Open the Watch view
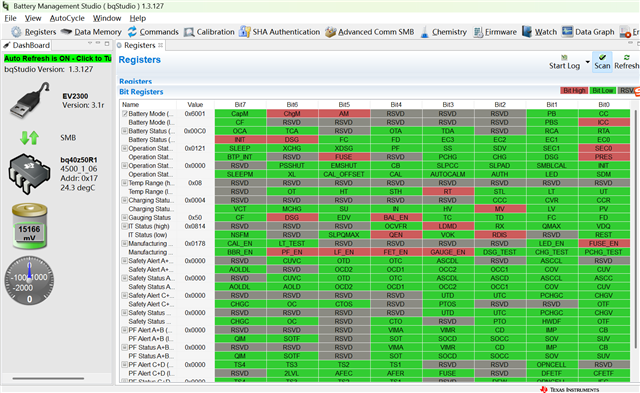640x393 pixels. point(539,32)
